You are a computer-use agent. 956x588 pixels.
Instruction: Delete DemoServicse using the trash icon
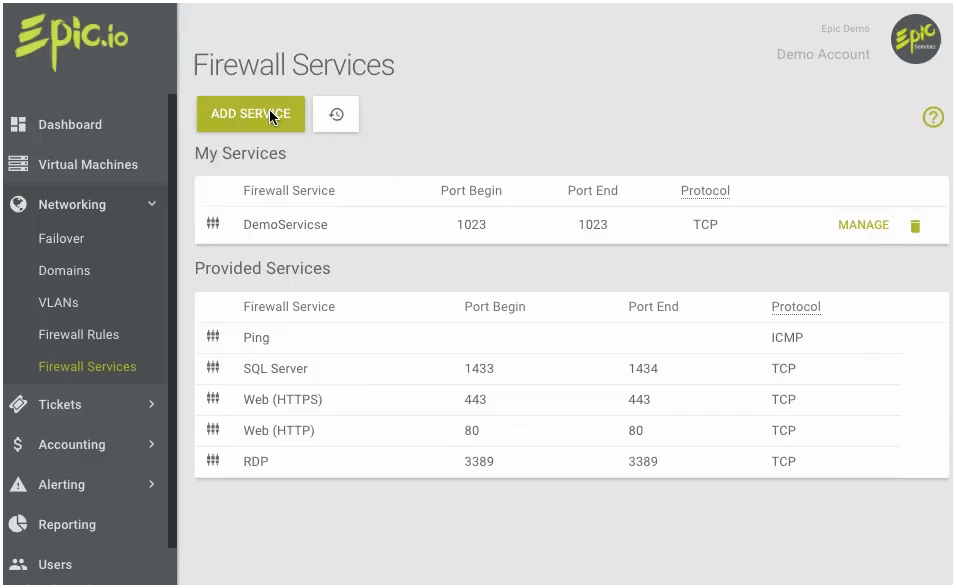click(x=915, y=225)
